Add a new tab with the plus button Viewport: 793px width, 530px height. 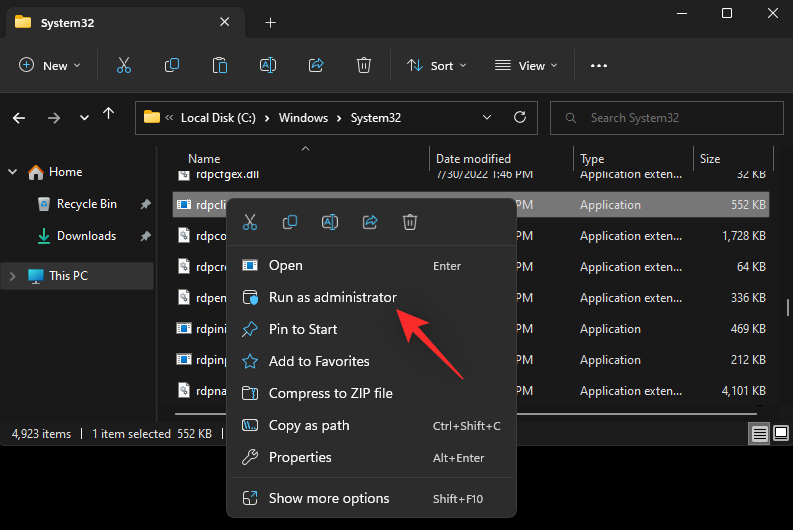[x=270, y=22]
